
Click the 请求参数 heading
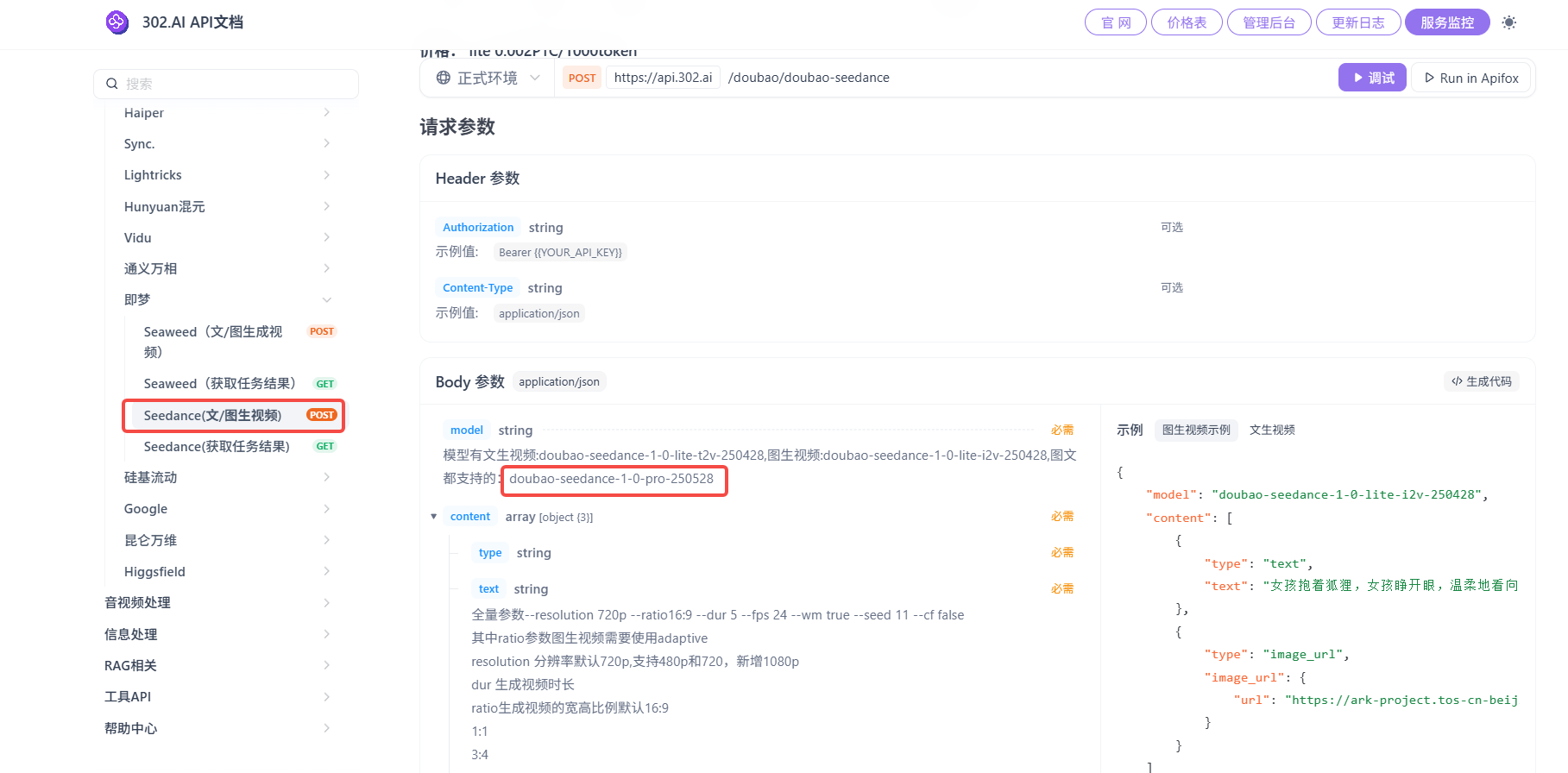tap(457, 127)
